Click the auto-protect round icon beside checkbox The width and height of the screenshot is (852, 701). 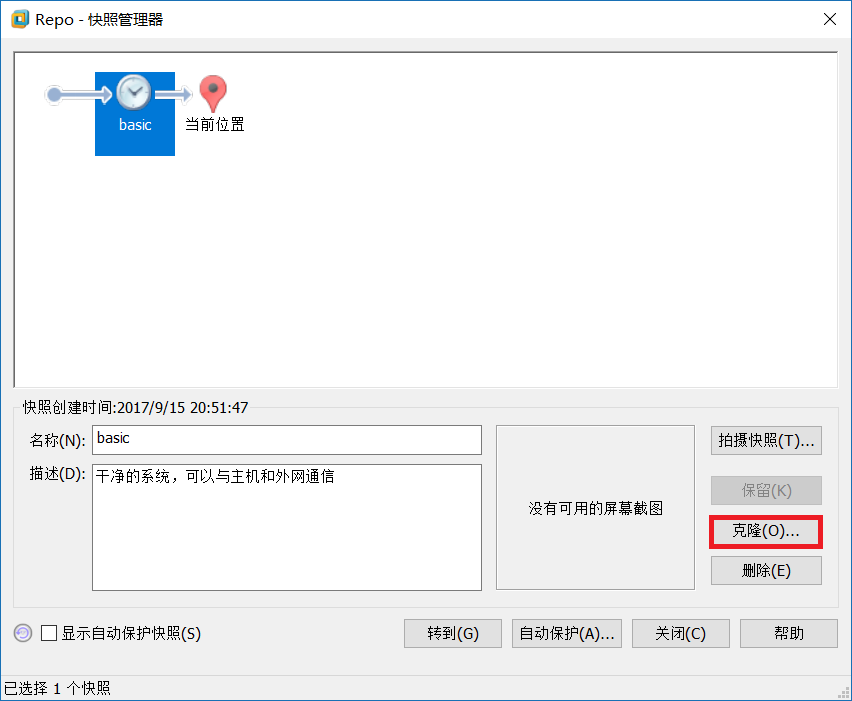(23, 633)
